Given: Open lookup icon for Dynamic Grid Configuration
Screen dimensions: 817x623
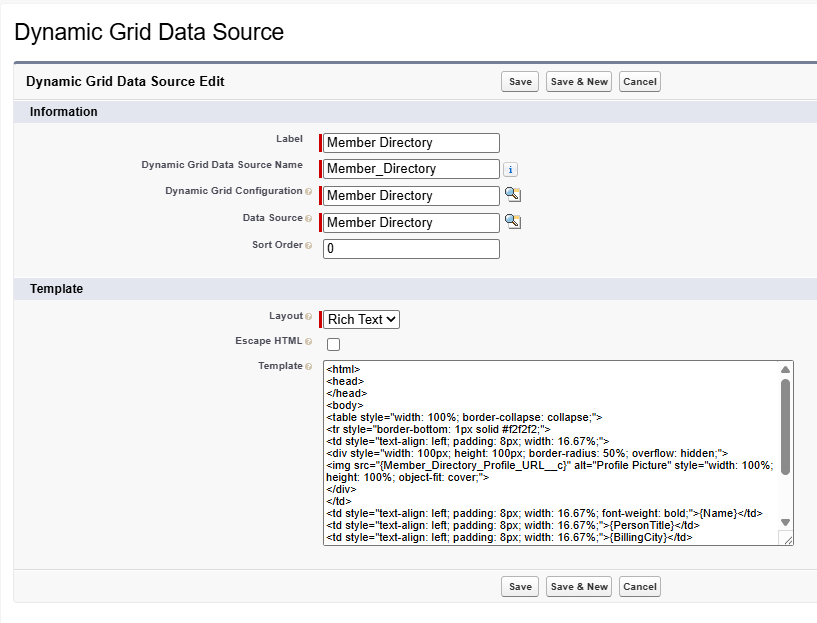Looking at the screenshot, I should (x=512, y=195).
